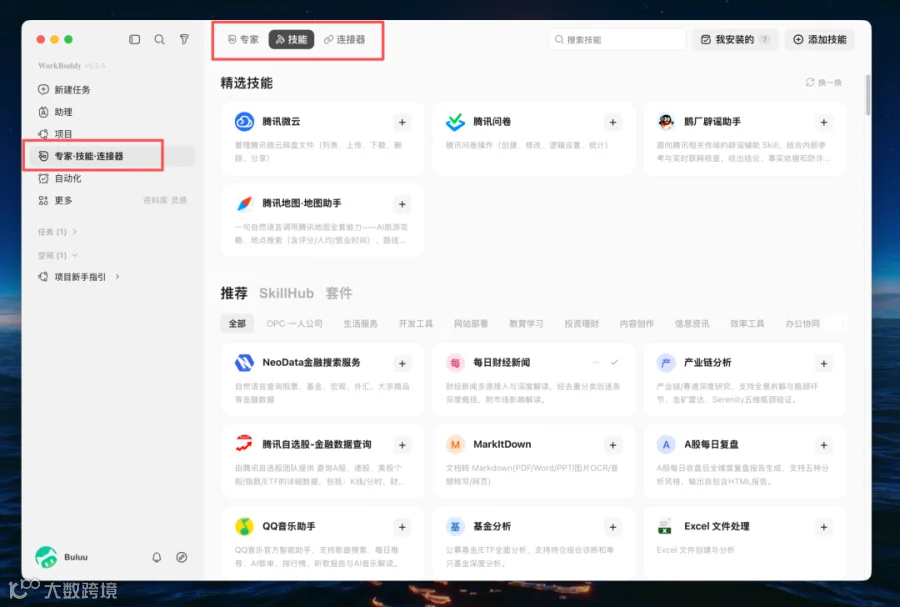Expand 项目新手指引 chevron
The image size is (900, 607).
tap(118, 277)
